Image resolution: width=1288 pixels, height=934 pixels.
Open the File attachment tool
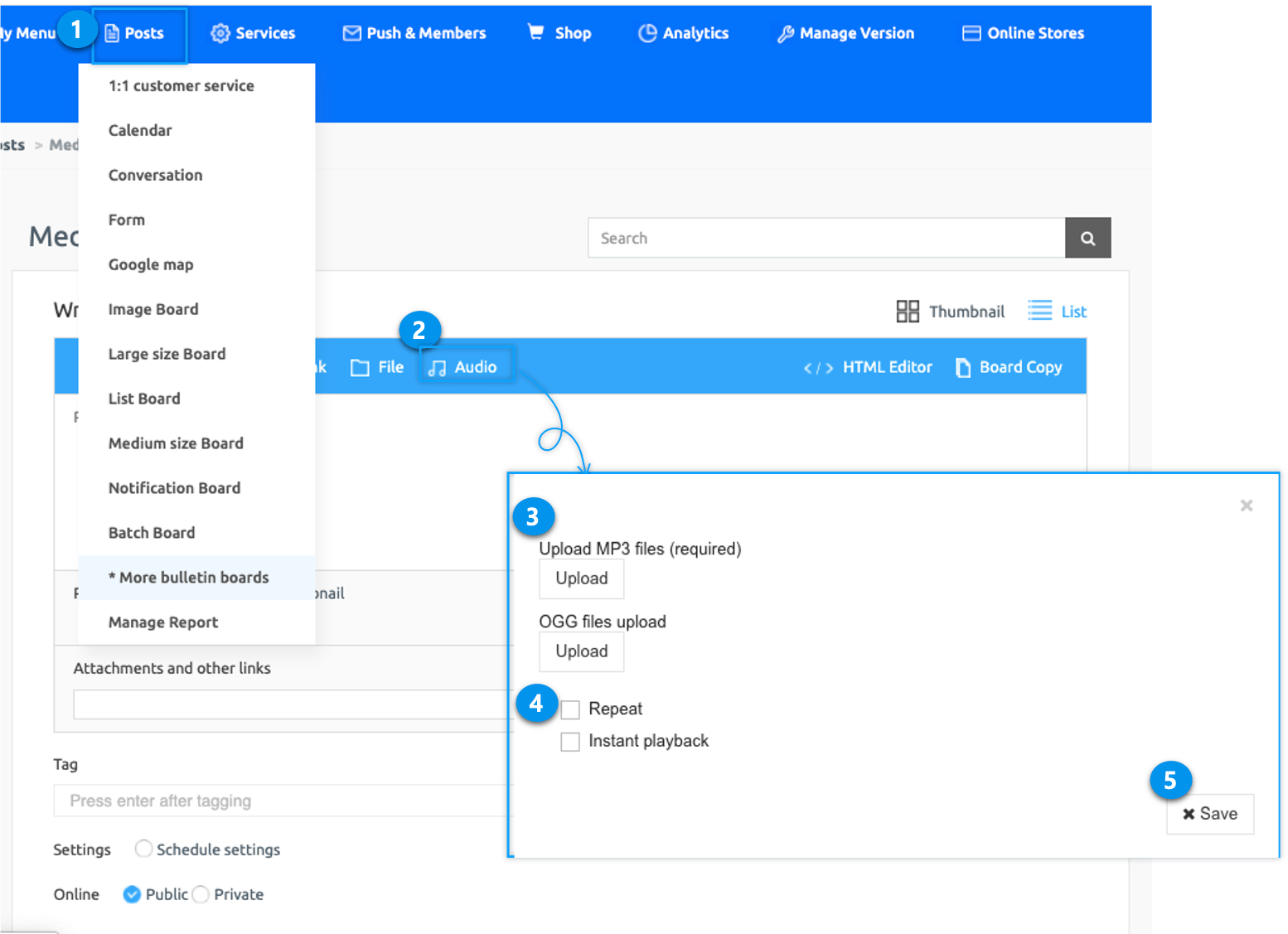(x=377, y=367)
